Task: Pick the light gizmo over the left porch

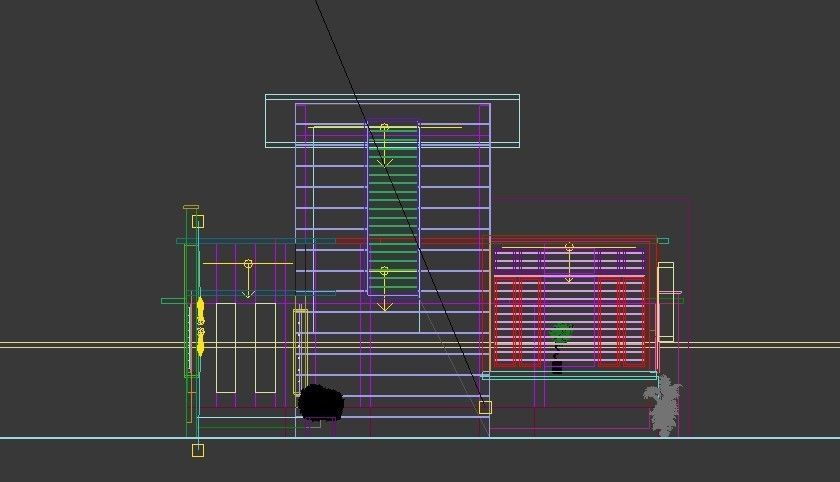Action: [x=248, y=279]
